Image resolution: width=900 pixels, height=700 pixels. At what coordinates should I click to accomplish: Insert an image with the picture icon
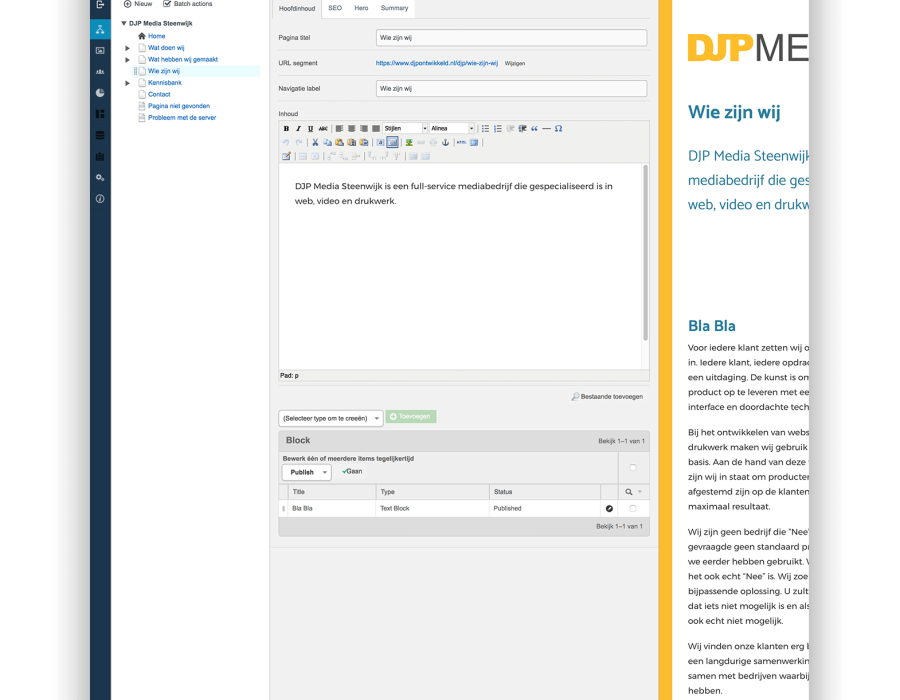(409, 142)
